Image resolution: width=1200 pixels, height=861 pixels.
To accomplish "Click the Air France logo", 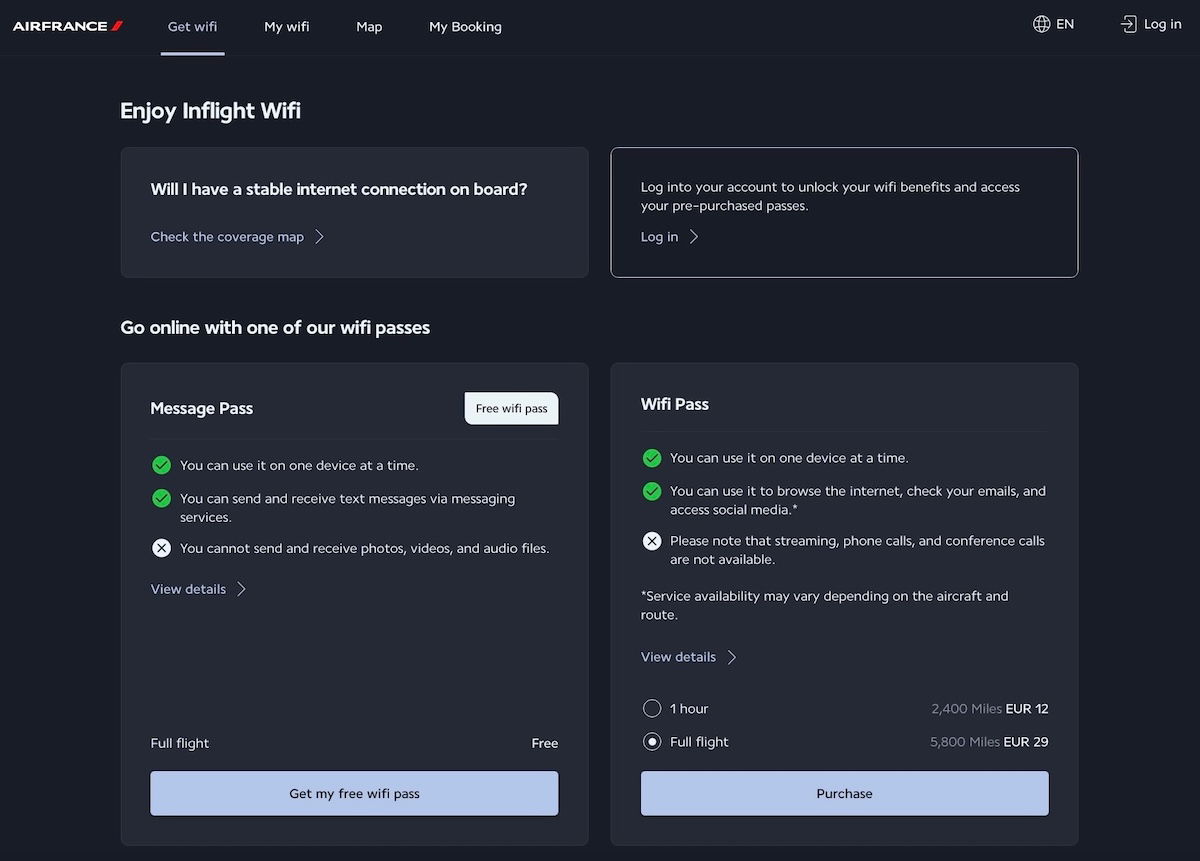I will coord(68,26).
